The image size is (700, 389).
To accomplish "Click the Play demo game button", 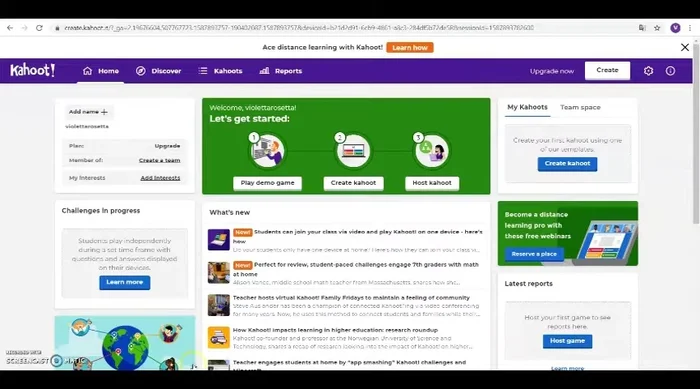I will tap(267, 183).
